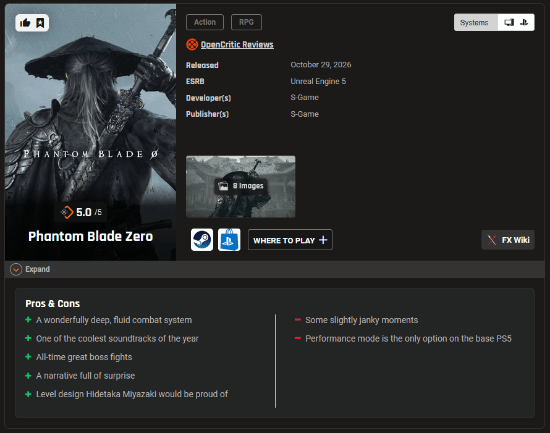Click the image gallery icon on thumbnail
Image resolution: width=550 pixels, height=433 pixels.
click(x=223, y=186)
